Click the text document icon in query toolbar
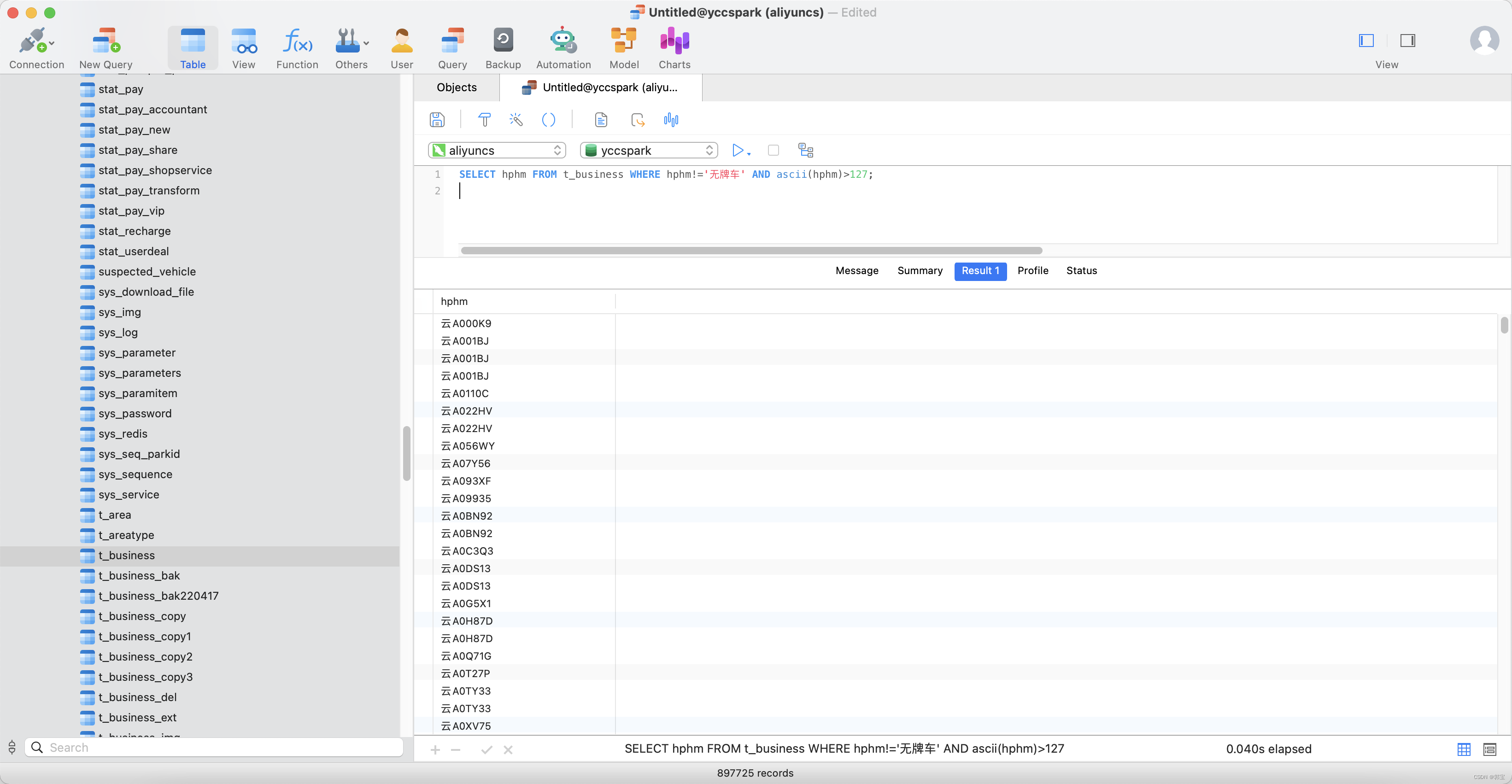The height and width of the screenshot is (784, 1512). pos(601,120)
